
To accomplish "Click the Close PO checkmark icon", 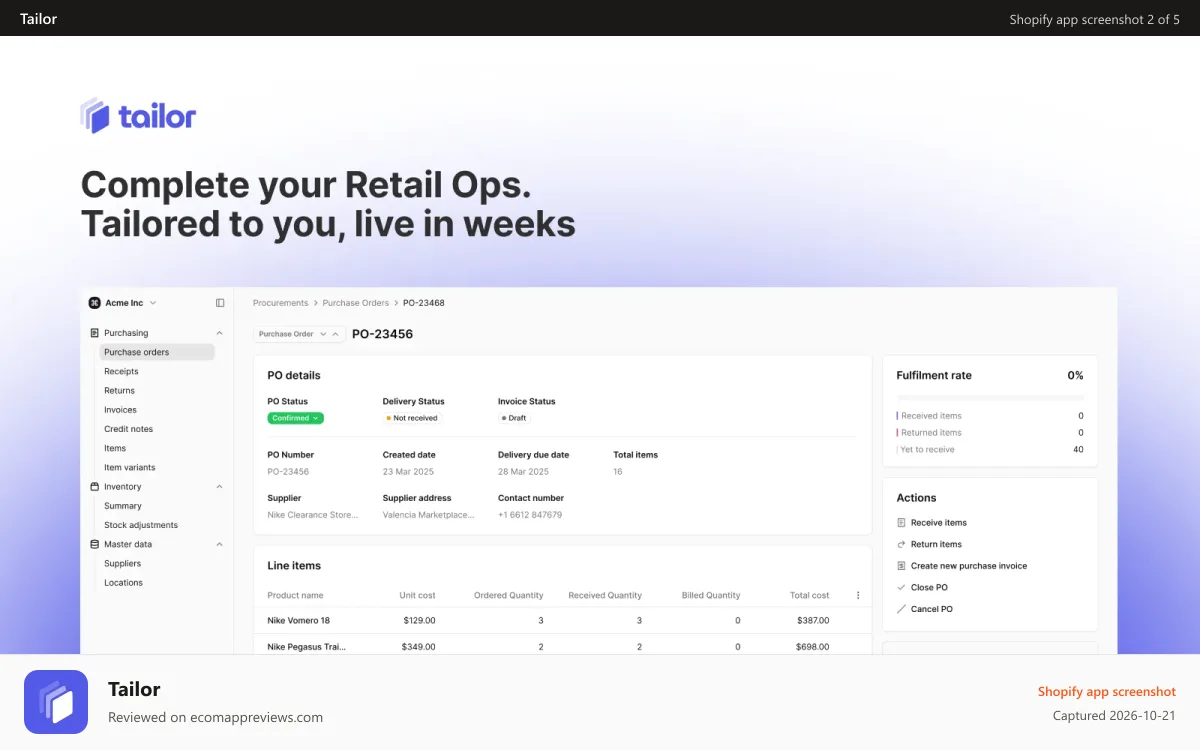I will (901, 588).
